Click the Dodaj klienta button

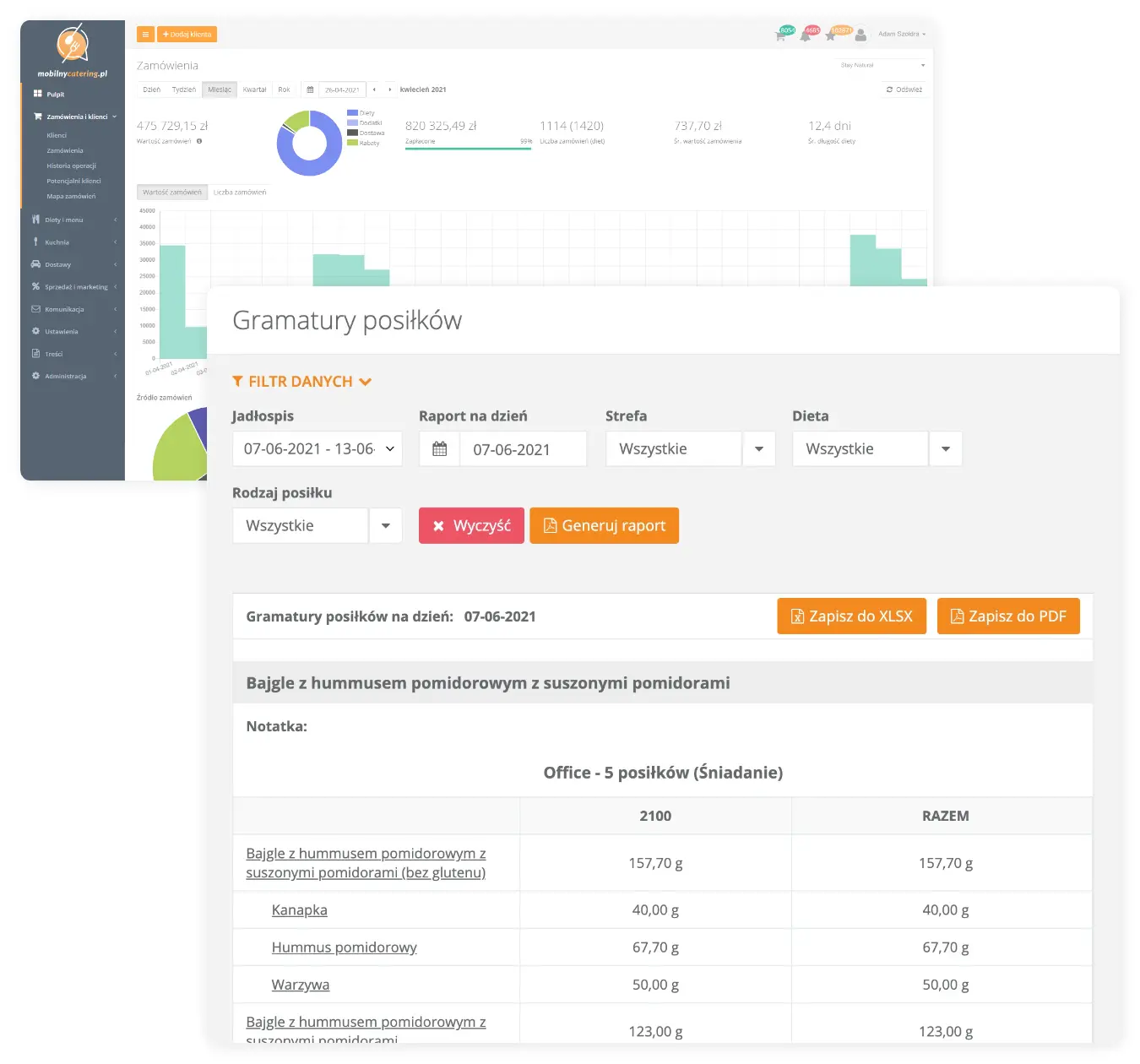tap(187, 35)
